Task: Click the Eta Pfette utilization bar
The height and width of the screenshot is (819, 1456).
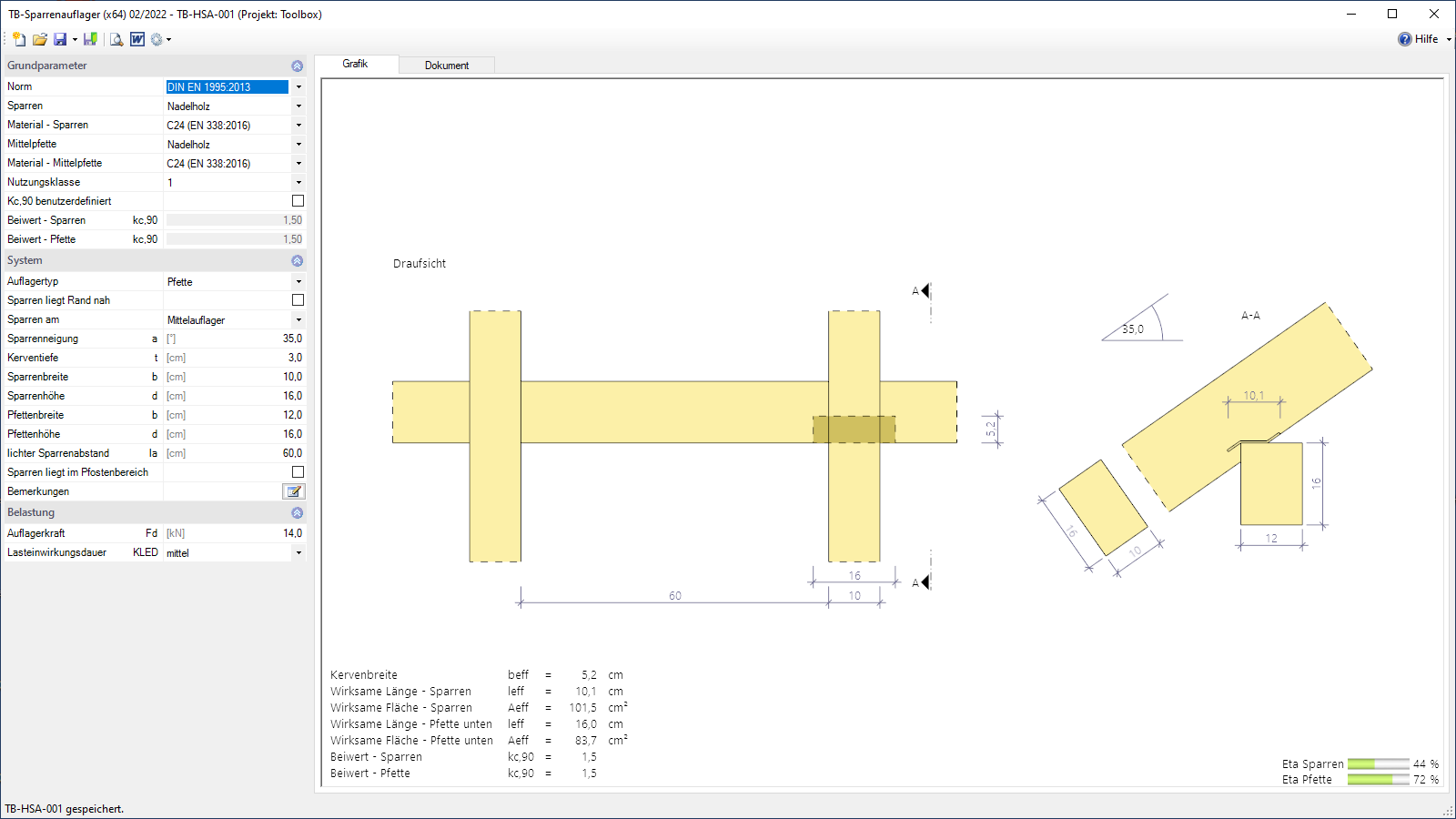Action: (x=1378, y=780)
